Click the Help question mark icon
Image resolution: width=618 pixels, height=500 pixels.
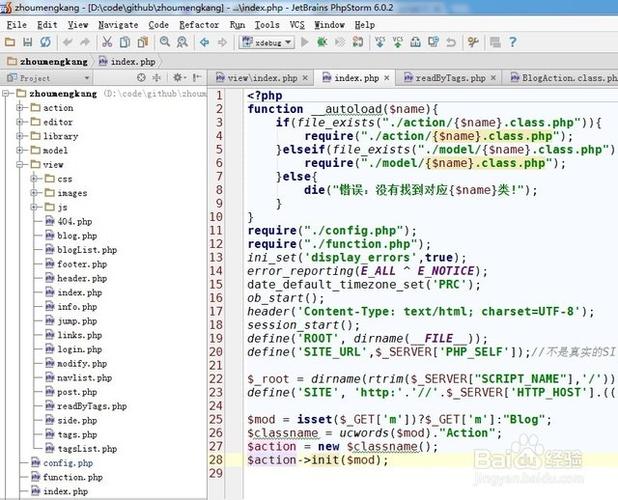pyautogui.click(x=512, y=42)
